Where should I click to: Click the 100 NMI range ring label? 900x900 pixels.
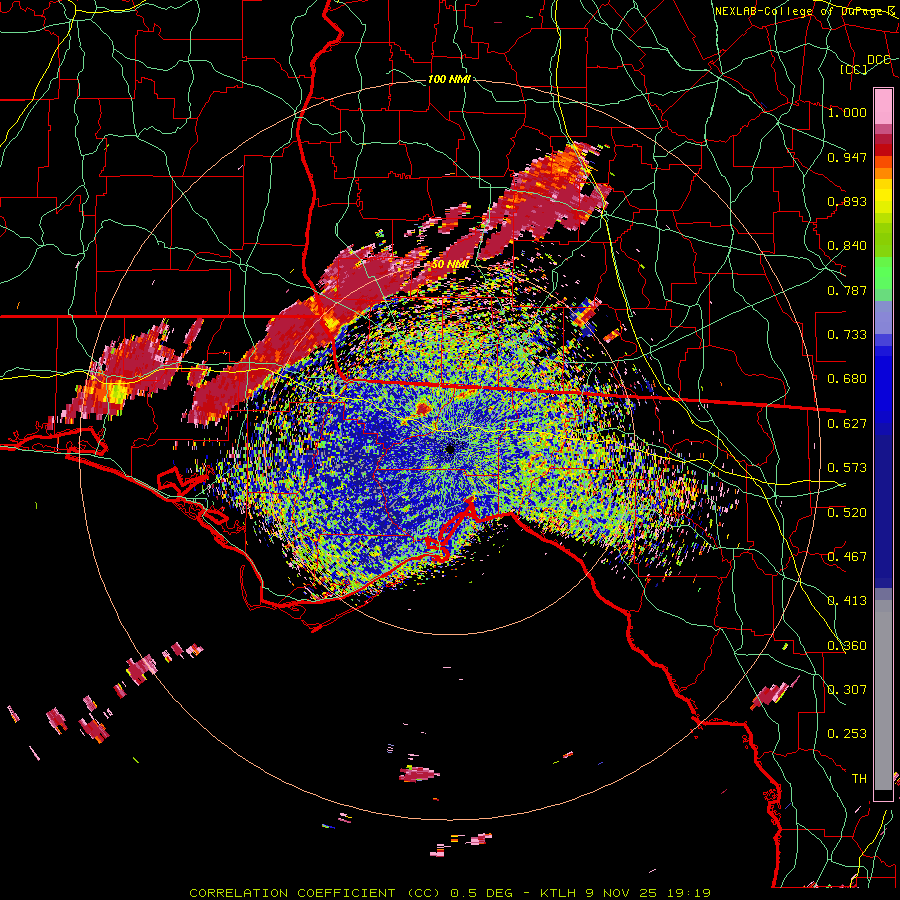449,79
